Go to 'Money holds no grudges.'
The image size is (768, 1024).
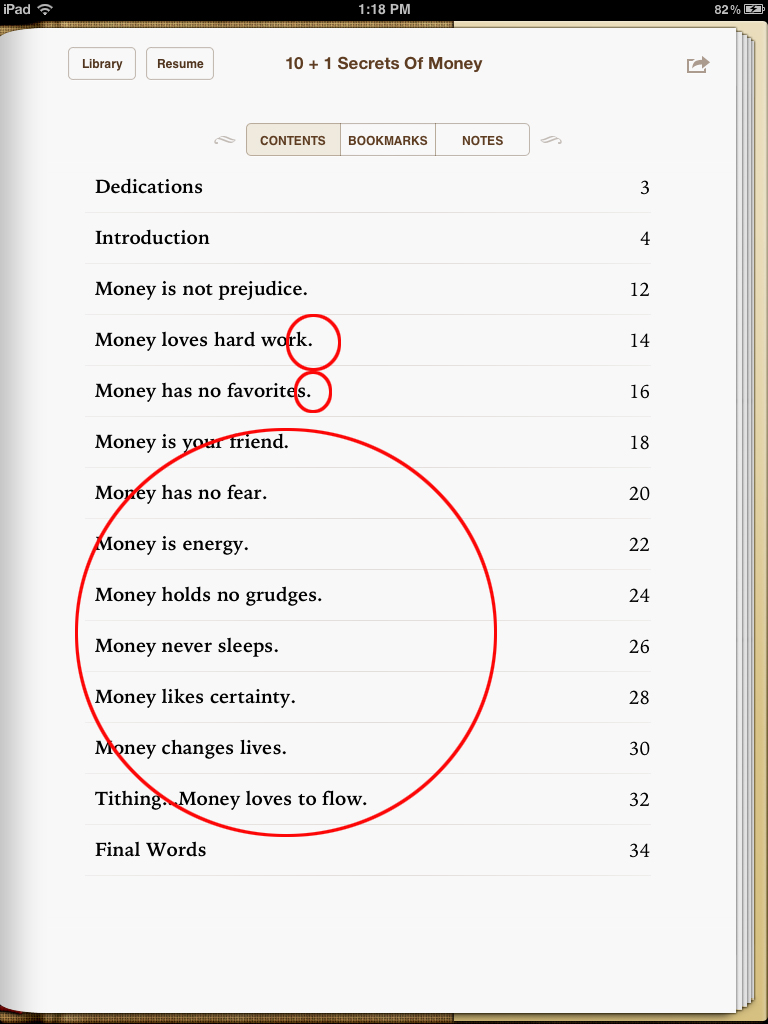[x=368, y=595]
